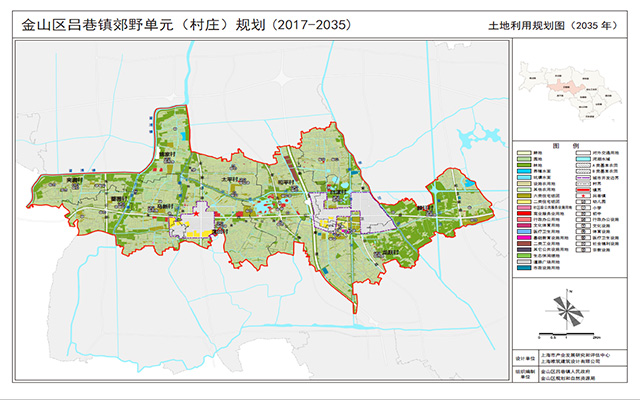
Task: Click the pink highlighted town in inset map
Action: pyautogui.click(x=568, y=88)
